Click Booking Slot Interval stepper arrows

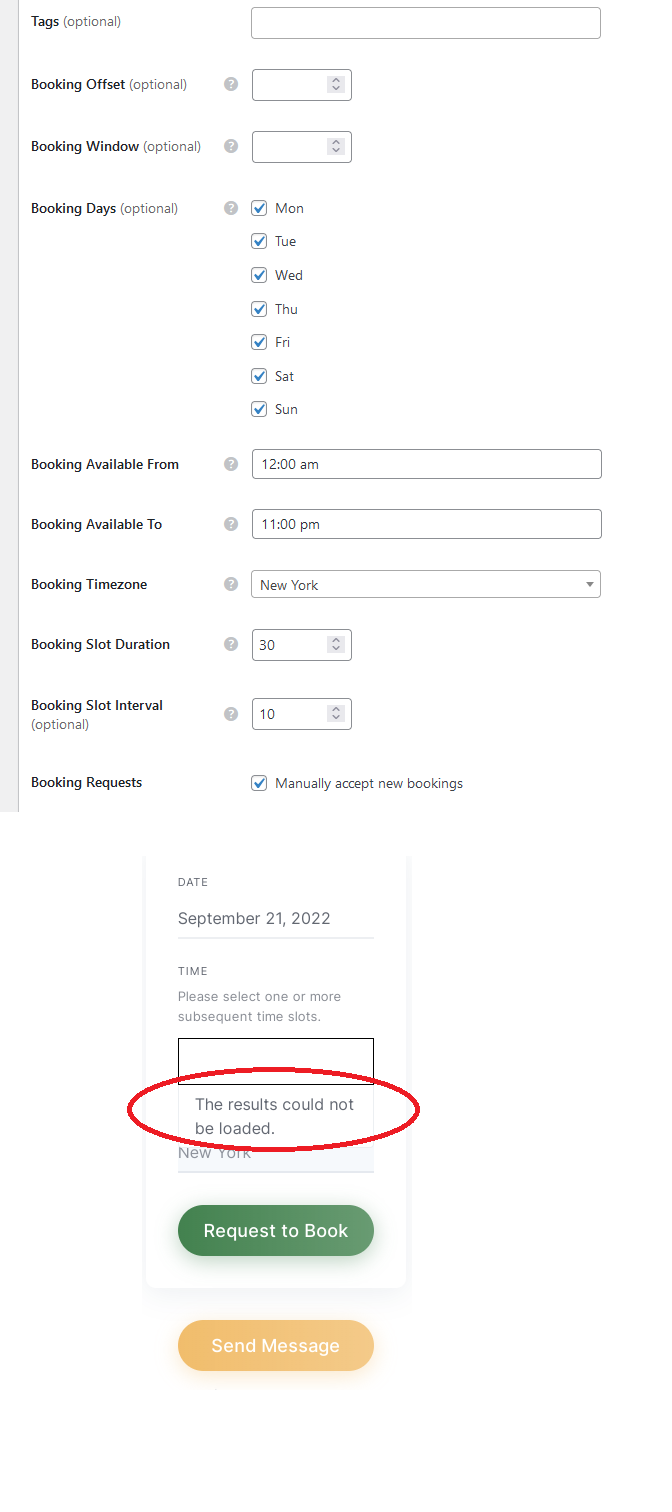(x=336, y=714)
